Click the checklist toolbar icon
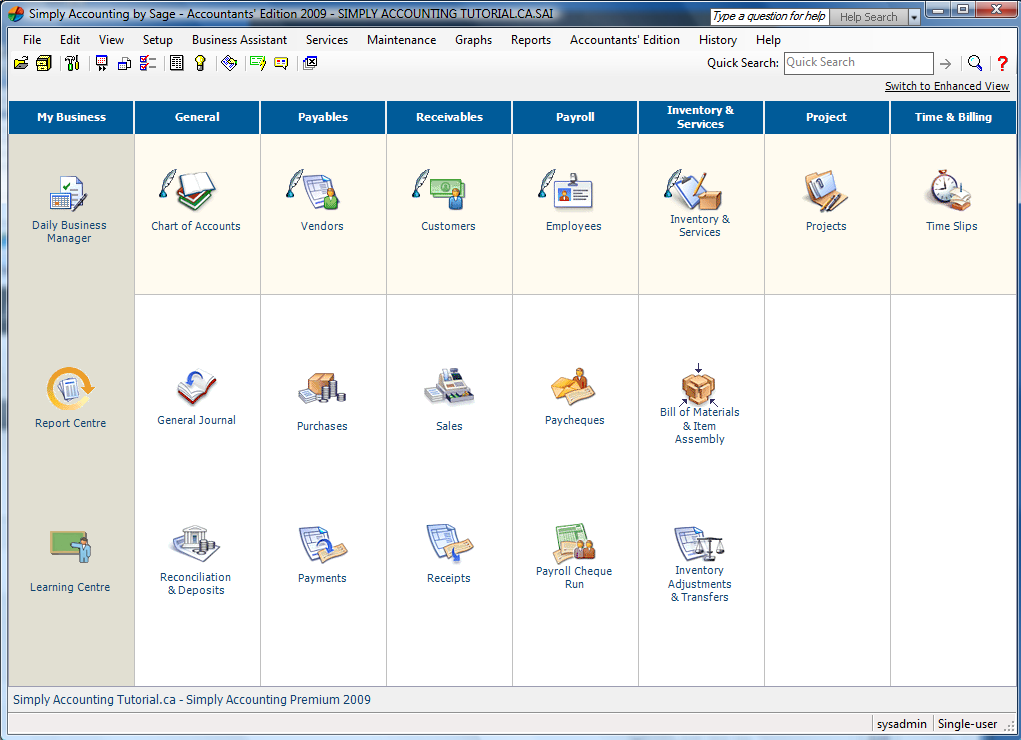 (148, 63)
